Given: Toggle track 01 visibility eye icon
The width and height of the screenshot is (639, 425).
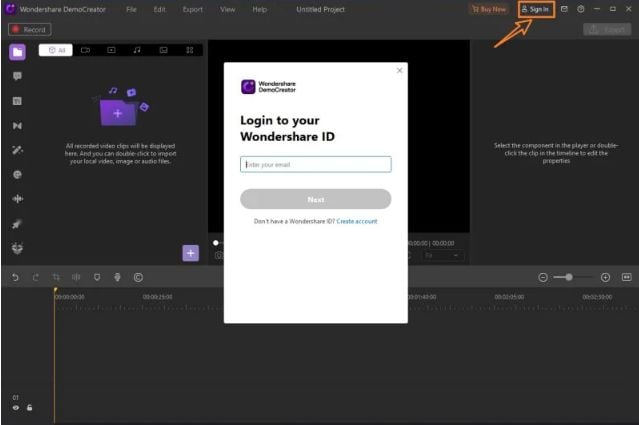Looking at the screenshot, I should point(15,408).
